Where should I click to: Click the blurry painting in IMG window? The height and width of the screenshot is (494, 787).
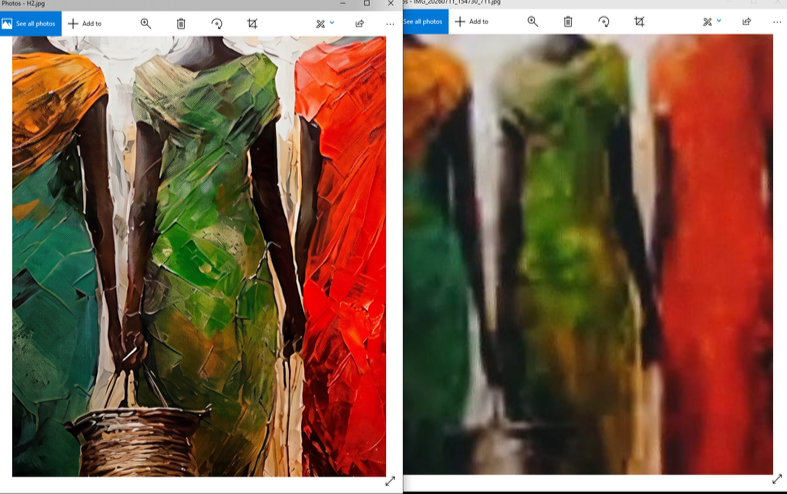(588, 254)
